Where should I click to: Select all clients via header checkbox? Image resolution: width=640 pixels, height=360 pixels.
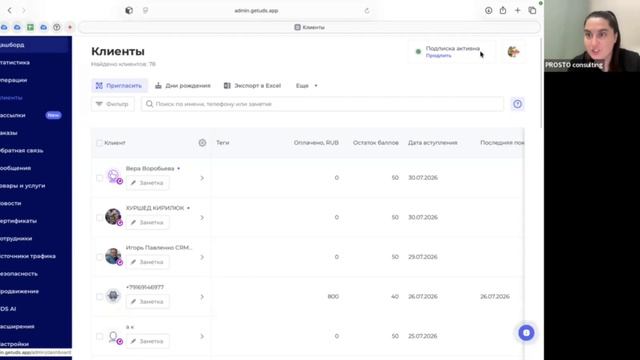click(x=99, y=143)
